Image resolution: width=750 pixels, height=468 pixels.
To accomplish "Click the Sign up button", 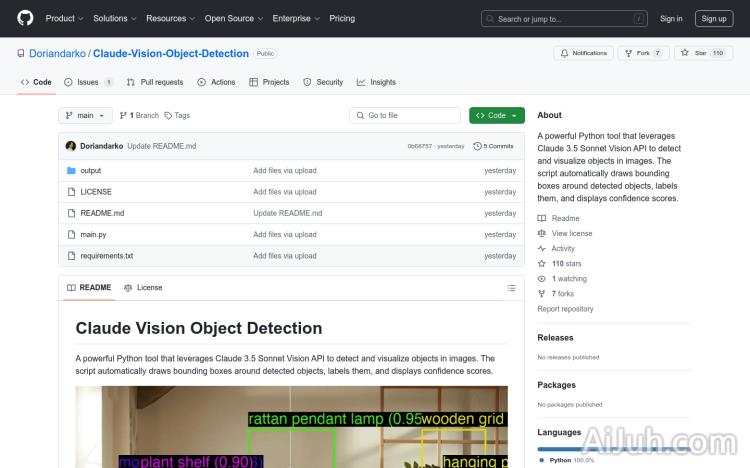I will 714,19.
